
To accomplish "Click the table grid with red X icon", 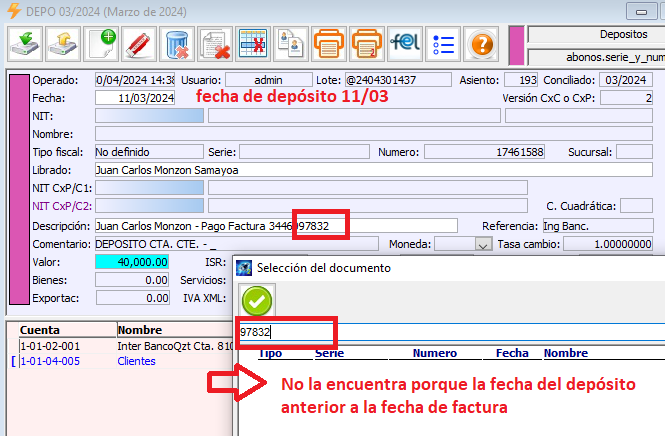I will [252, 45].
